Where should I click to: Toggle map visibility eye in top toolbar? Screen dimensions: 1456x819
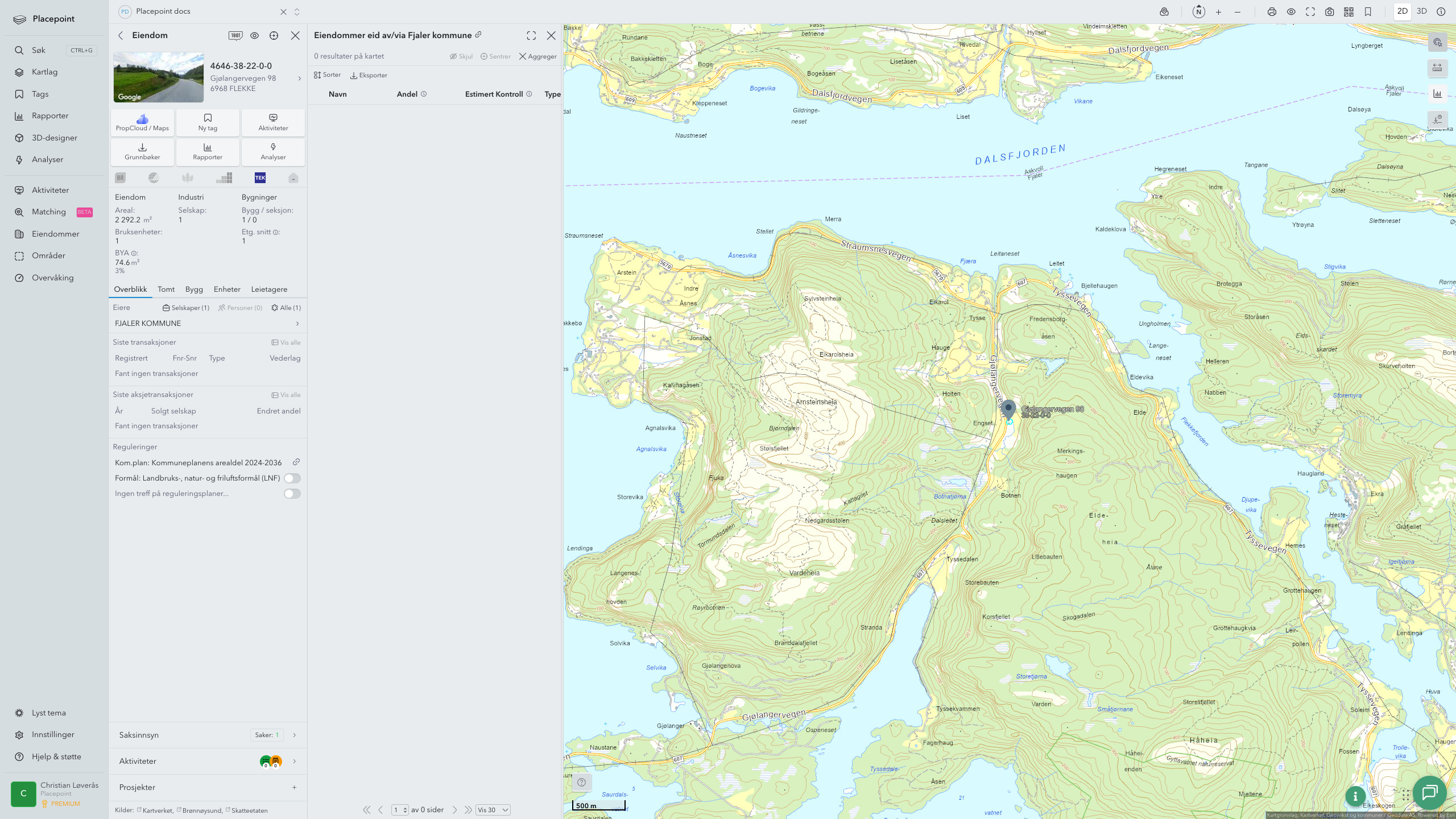(x=1291, y=12)
